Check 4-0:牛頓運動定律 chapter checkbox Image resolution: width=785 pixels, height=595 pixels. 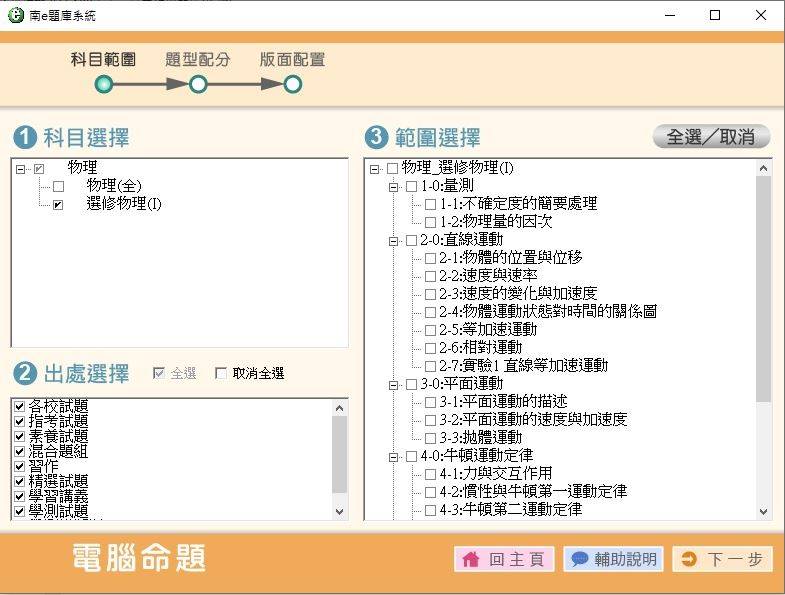click(x=412, y=456)
